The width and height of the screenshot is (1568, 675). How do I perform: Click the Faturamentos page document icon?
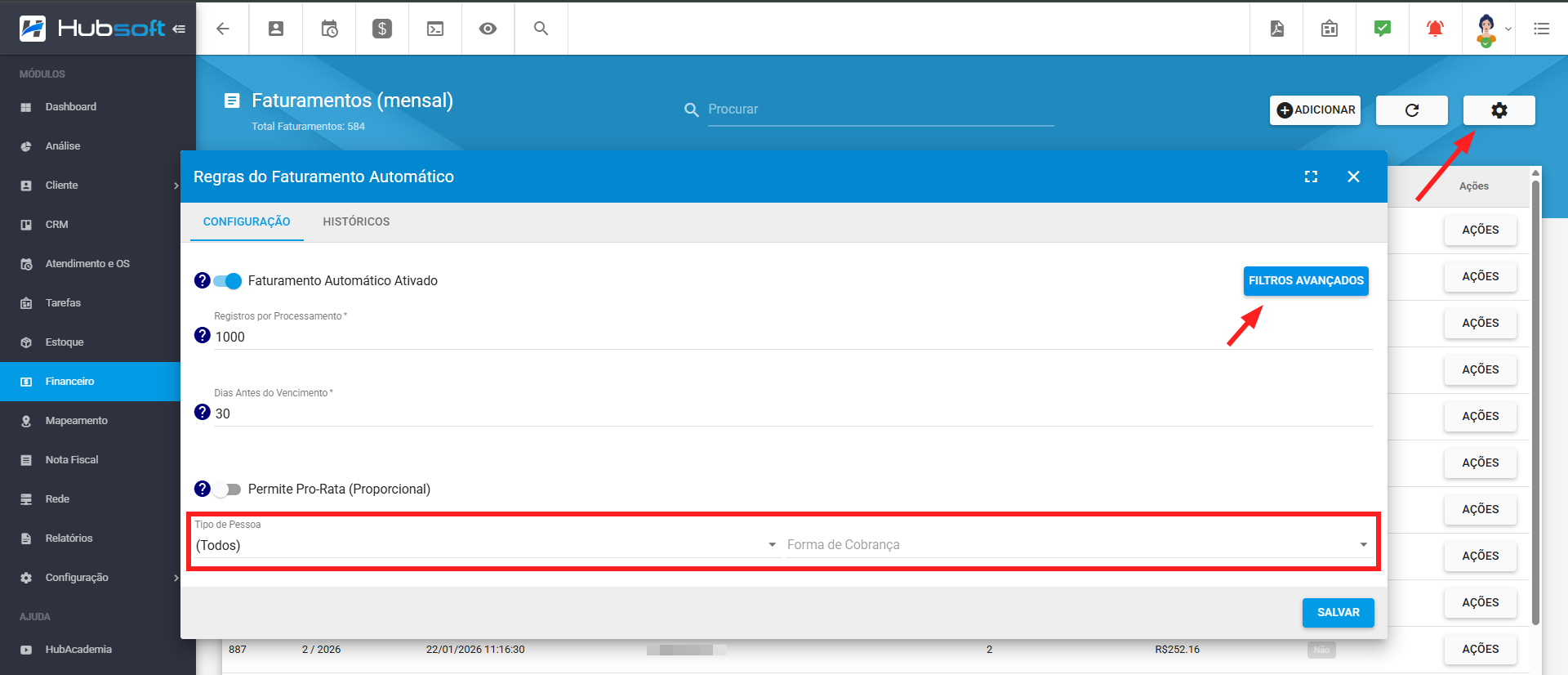click(x=232, y=101)
